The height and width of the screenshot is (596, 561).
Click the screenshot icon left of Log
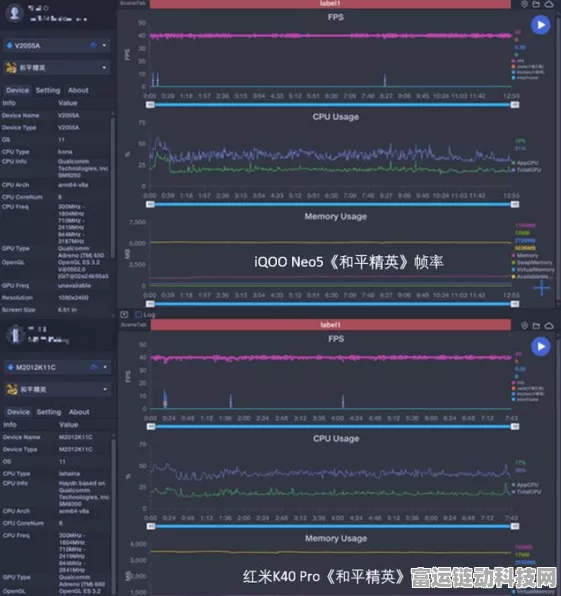[124, 314]
